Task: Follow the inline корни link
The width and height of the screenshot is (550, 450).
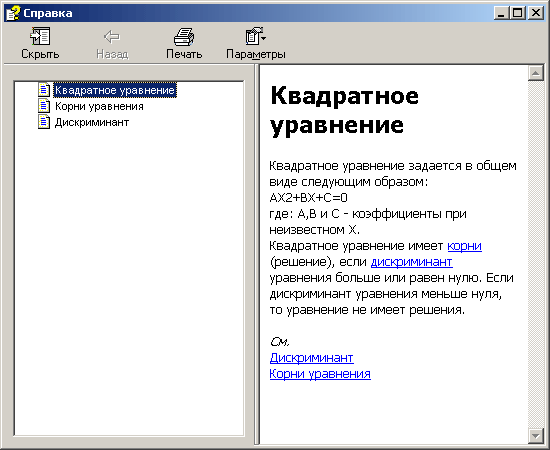Action: (464, 246)
